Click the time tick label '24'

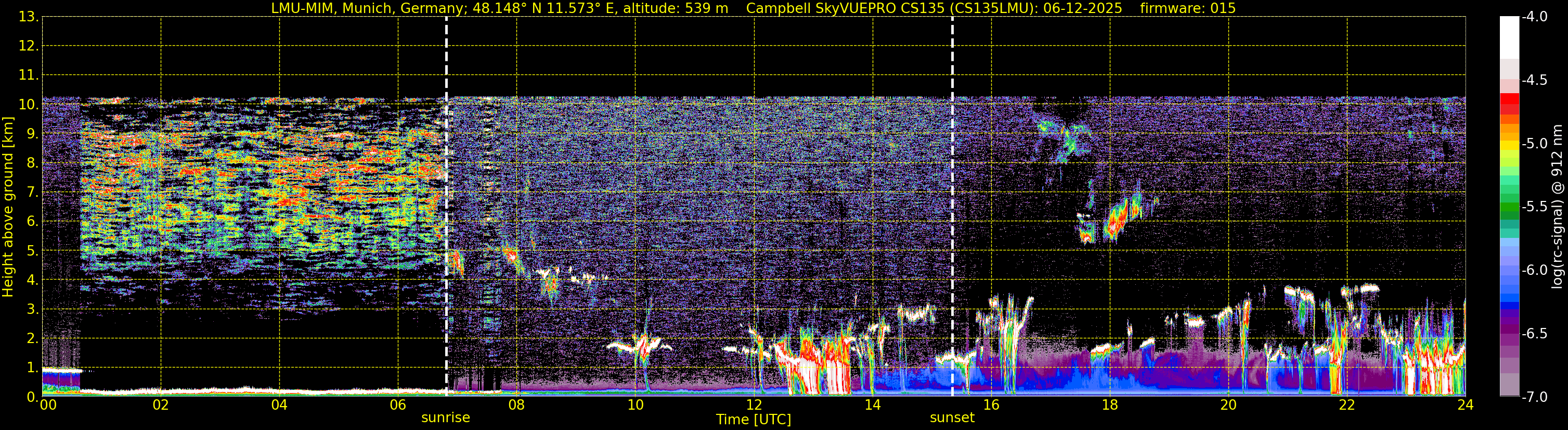[1465, 405]
